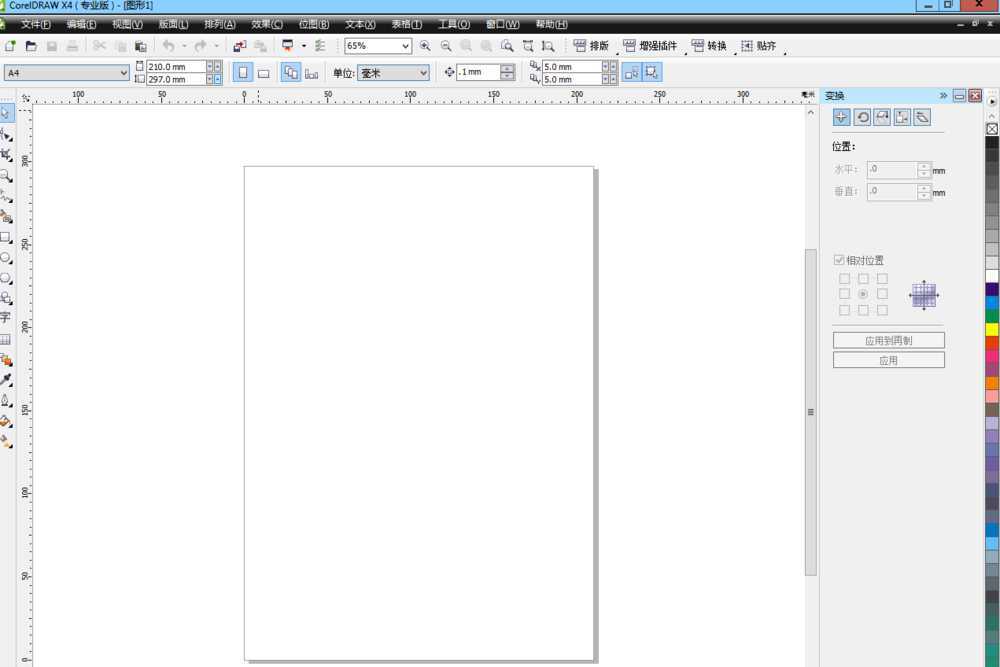Click the Skew icon in the transform docker
Screen dimensions: 1000x667
pos(922,117)
